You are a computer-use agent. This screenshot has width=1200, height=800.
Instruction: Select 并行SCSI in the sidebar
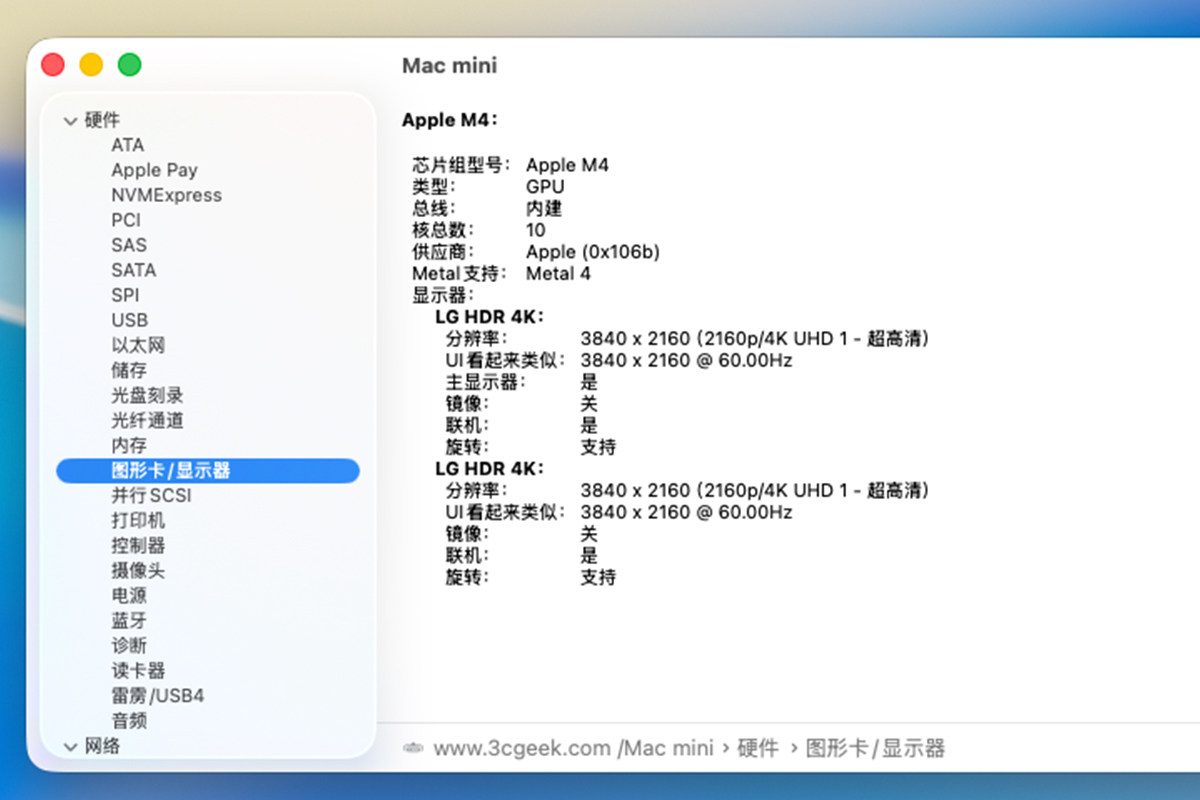(151, 495)
